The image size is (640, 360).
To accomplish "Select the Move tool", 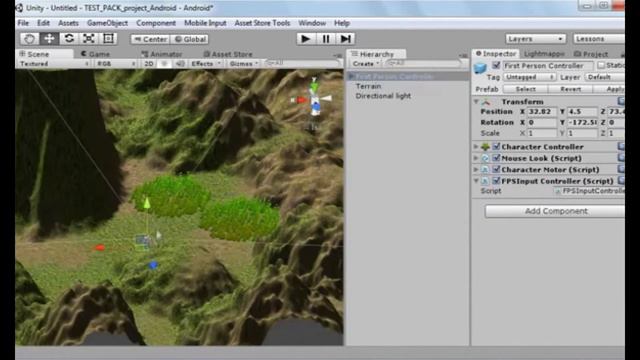I will tap(49, 39).
